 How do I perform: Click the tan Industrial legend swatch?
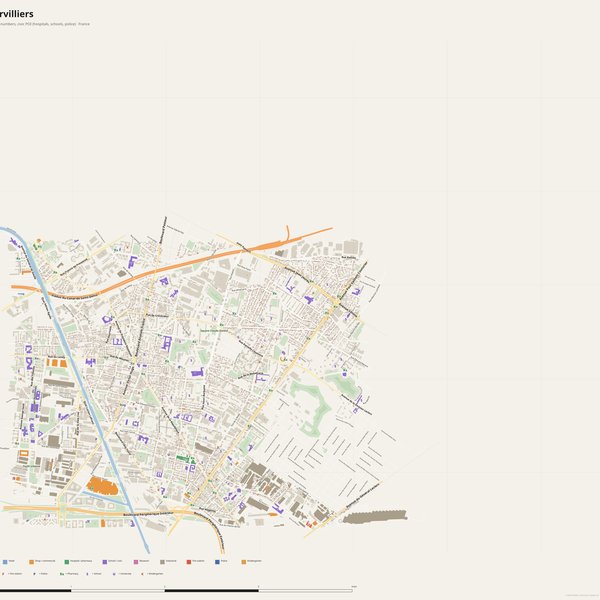(162, 562)
